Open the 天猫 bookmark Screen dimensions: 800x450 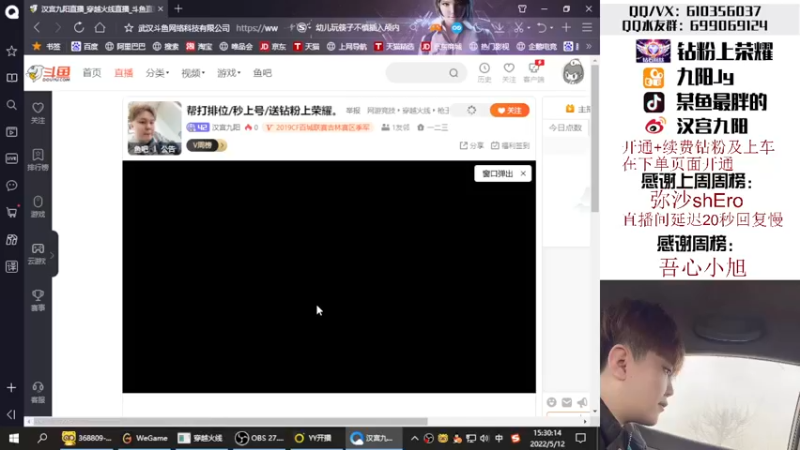(x=306, y=46)
